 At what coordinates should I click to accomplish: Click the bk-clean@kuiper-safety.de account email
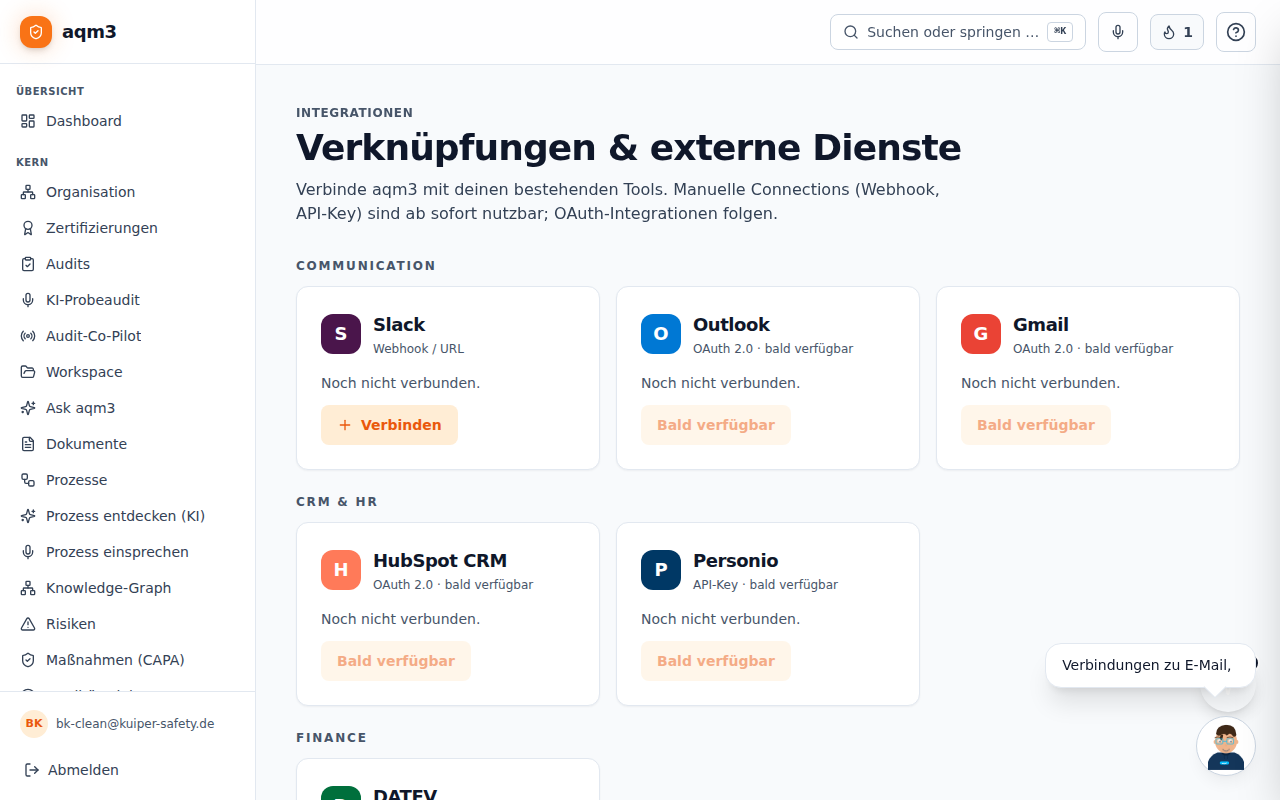click(135, 723)
